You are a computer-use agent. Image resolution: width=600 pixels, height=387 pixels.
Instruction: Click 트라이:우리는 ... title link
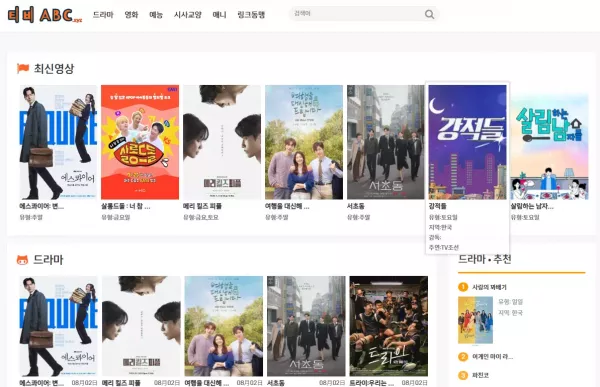tap(372, 382)
